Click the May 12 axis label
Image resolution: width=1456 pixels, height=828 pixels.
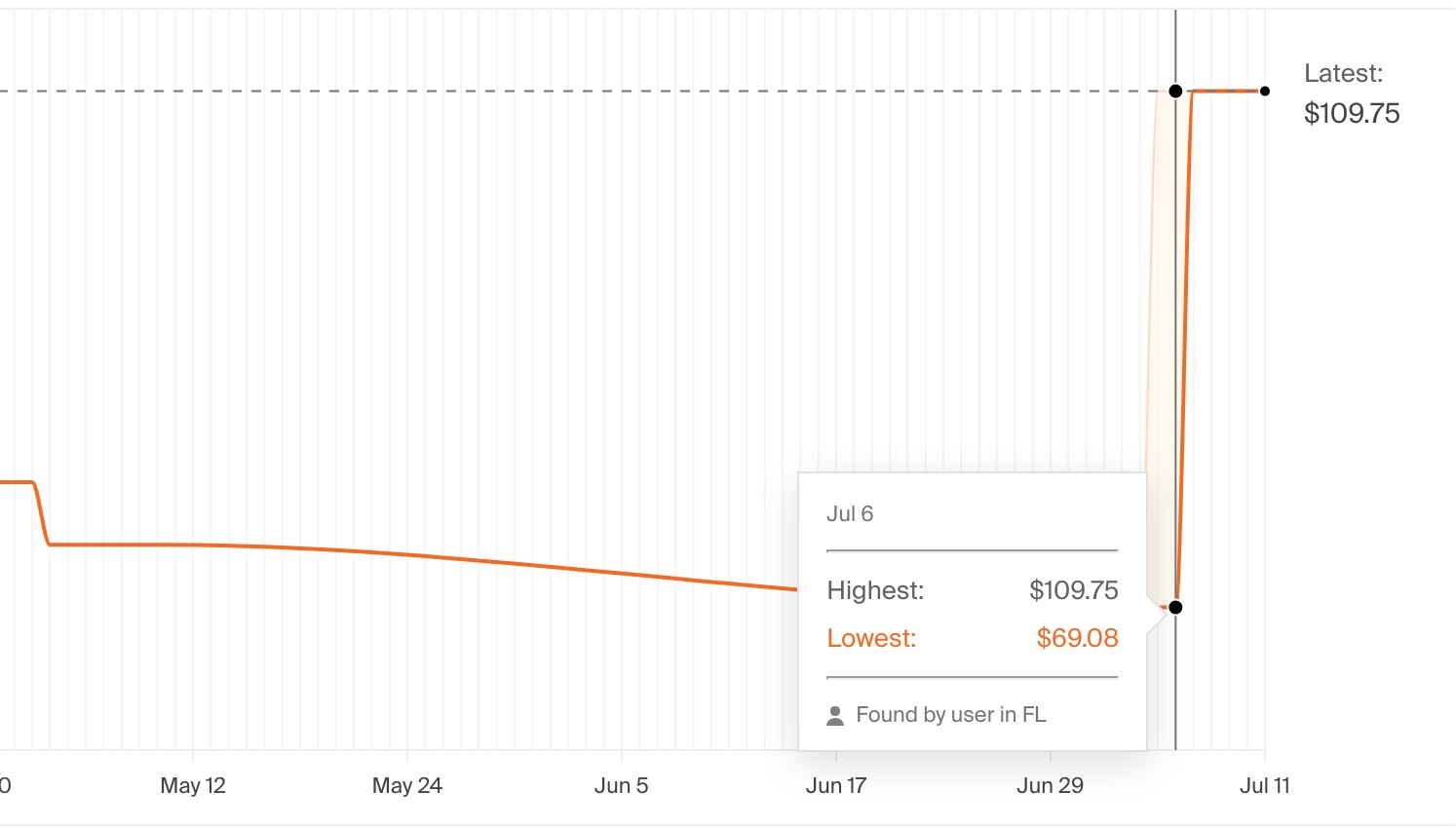point(193,785)
